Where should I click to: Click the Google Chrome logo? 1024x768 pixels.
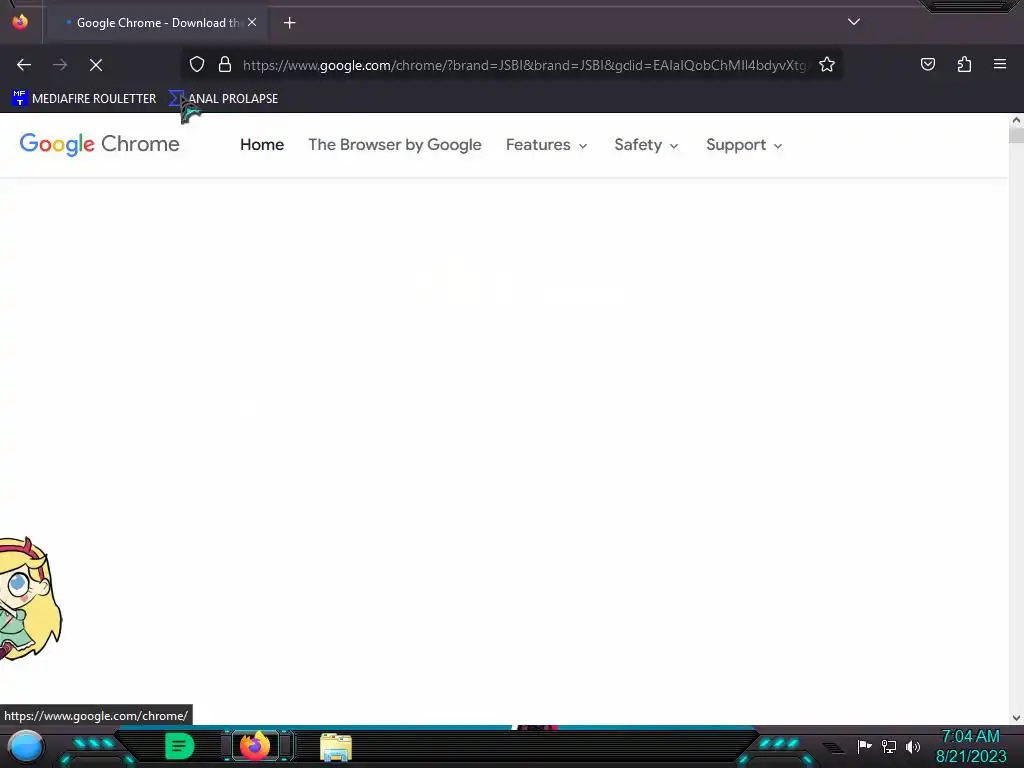tap(99, 144)
